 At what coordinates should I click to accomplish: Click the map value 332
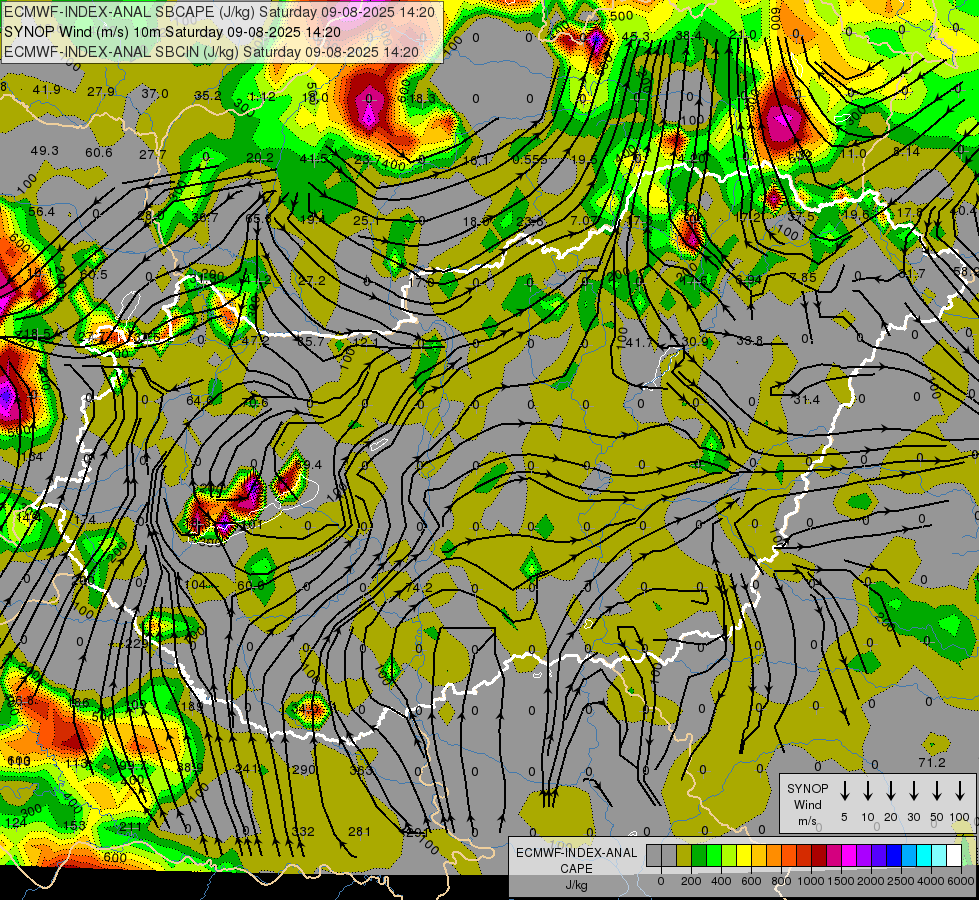(303, 831)
